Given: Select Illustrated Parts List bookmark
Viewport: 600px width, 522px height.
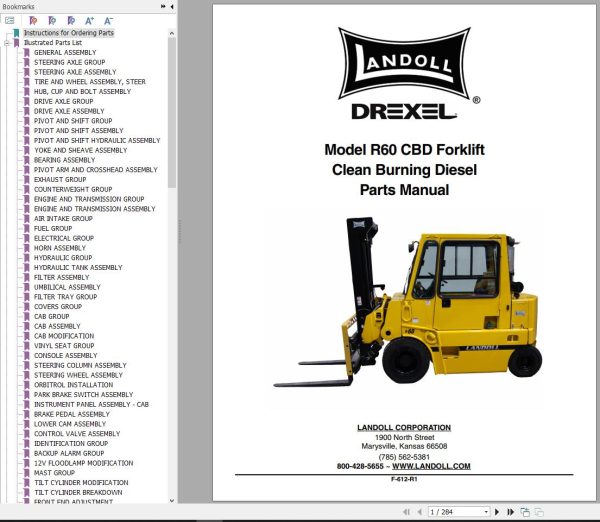Looking at the screenshot, I should coord(53,42).
